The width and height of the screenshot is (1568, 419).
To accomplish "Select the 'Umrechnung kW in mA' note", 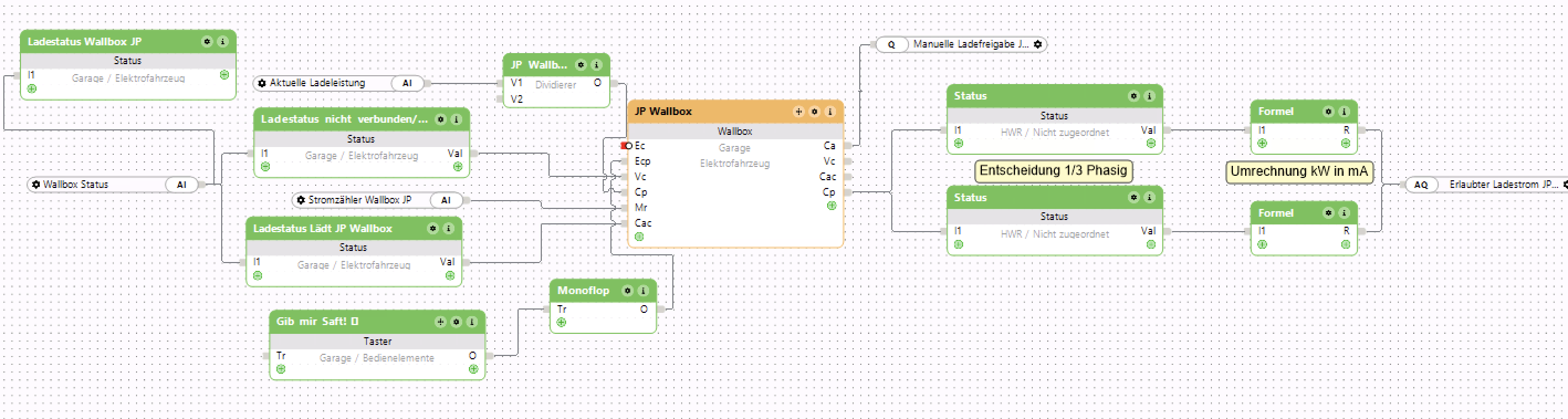I will pyautogui.click(x=1299, y=171).
